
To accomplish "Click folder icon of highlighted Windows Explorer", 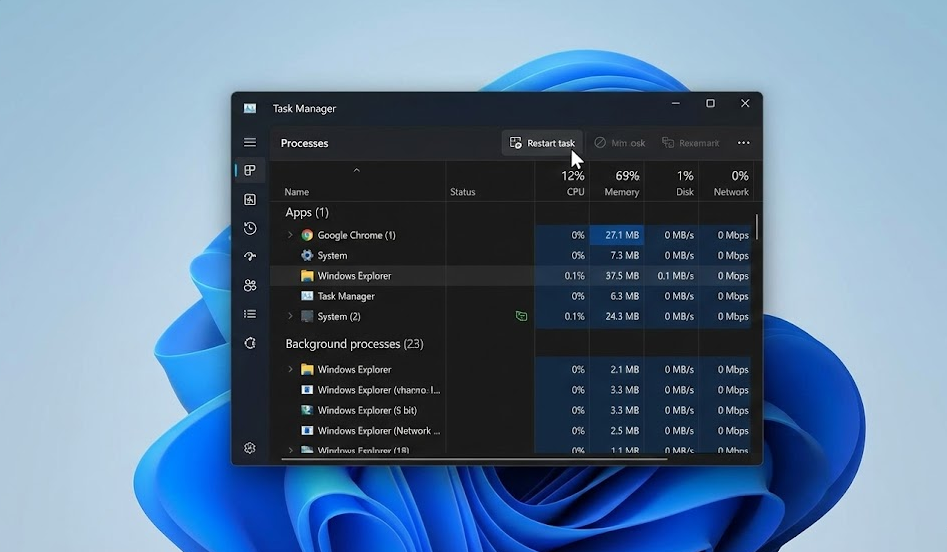I will (307, 275).
